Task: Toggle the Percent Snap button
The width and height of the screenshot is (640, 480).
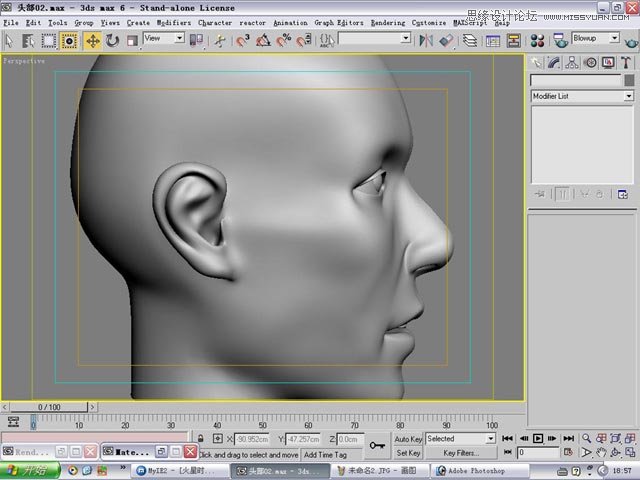Action: coord(284,40)
